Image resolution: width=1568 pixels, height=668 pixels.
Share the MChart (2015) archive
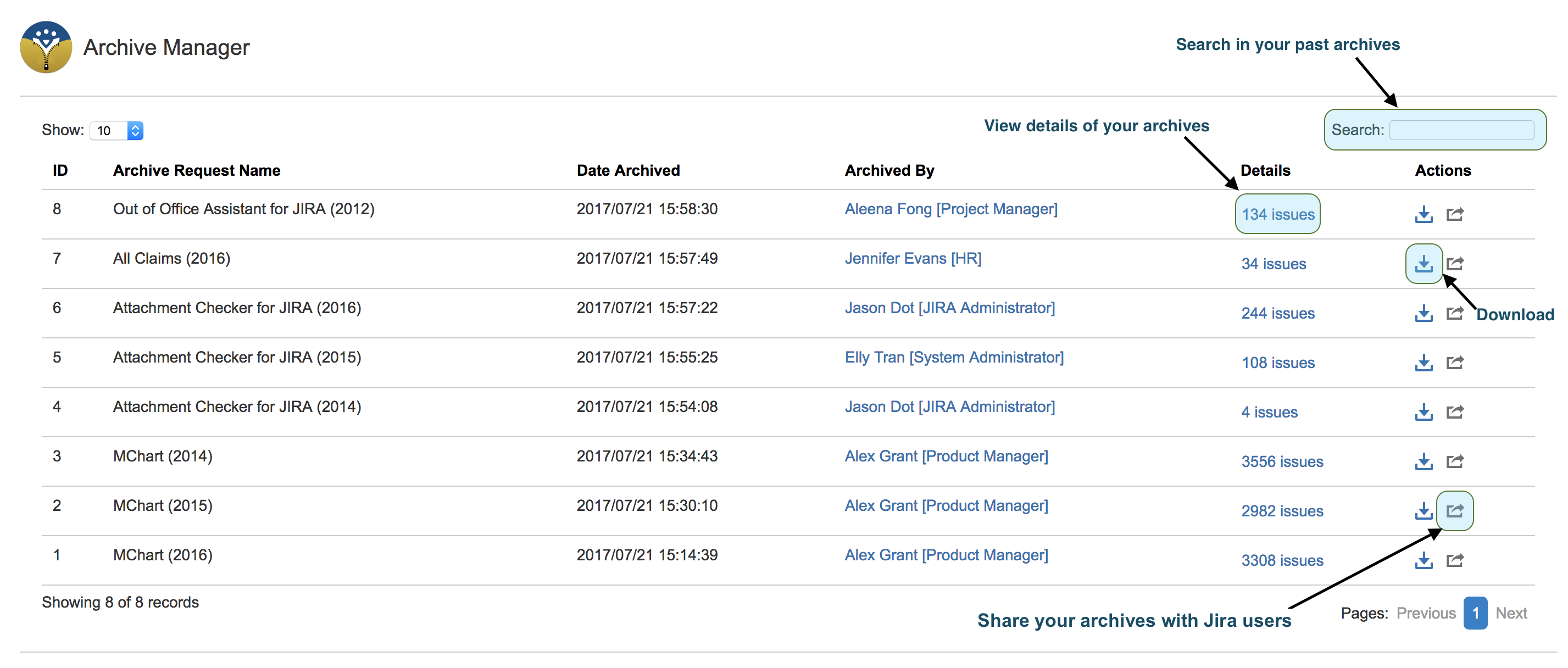1455,511
